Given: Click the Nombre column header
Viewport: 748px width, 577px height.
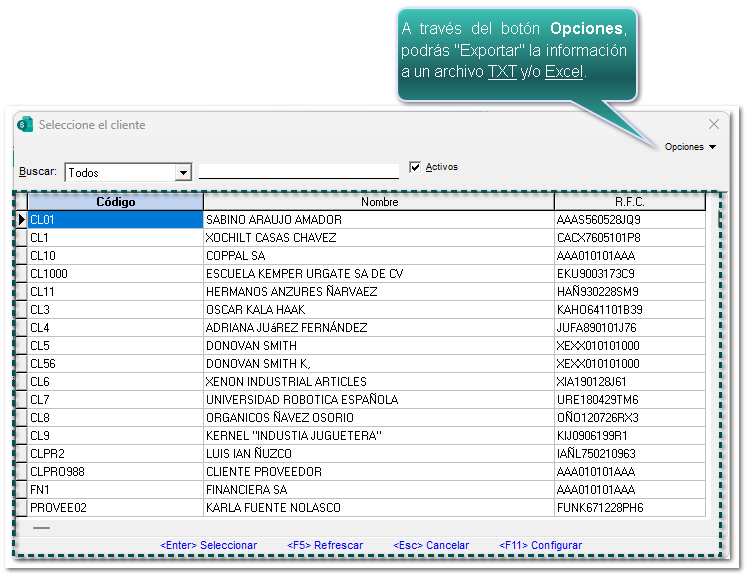Looking at the screenshot, I should coord(379,202).
